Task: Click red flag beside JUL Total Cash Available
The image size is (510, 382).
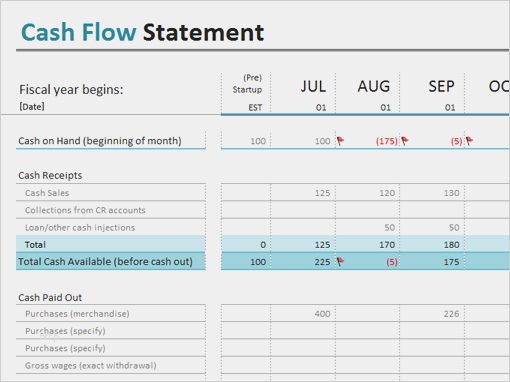Action: point(340,262)
